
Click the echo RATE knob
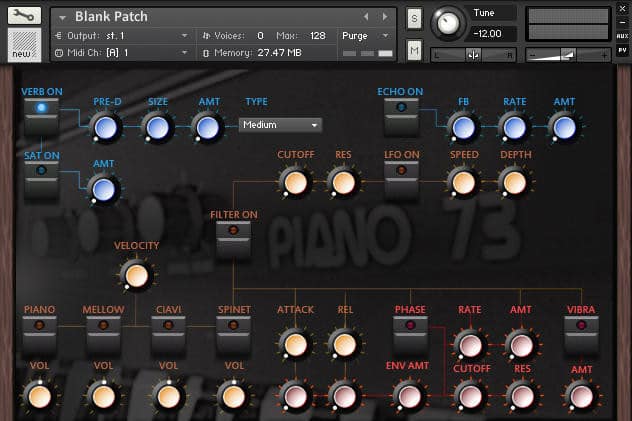tap(515, 128)
